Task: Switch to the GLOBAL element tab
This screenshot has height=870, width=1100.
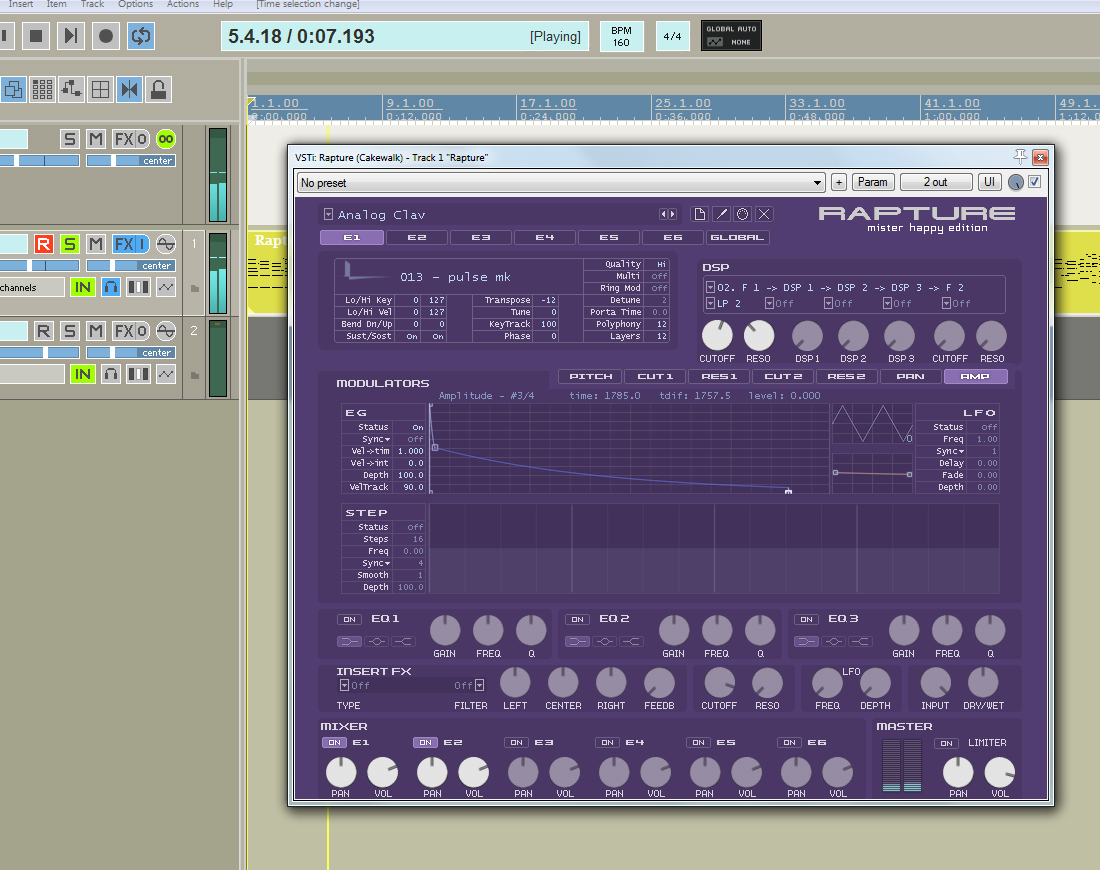Action: (737, 238)
